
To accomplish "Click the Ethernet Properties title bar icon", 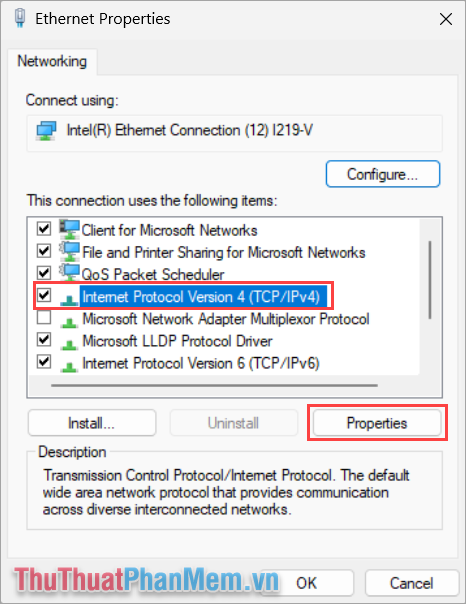I will 20,18.
